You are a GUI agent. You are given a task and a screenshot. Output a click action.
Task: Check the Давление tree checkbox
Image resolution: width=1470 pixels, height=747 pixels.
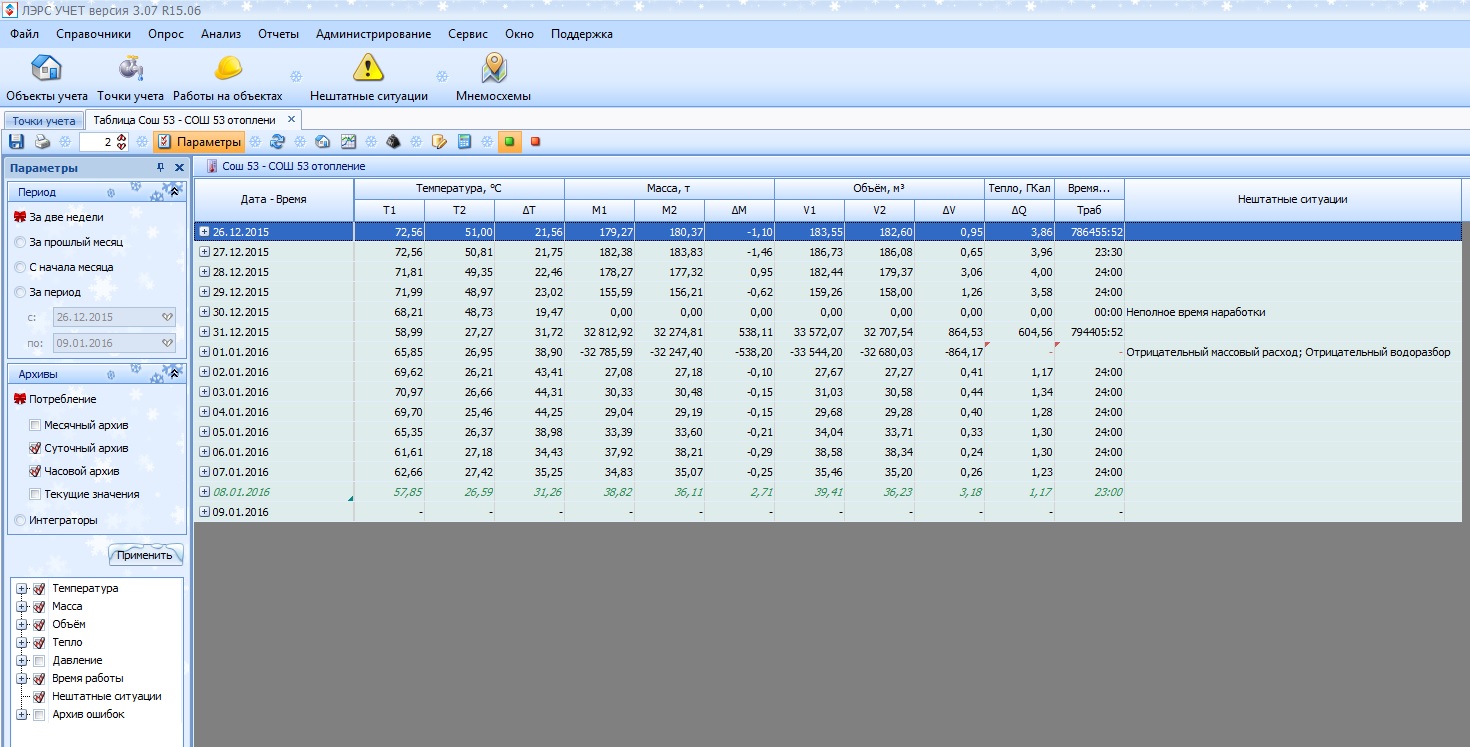[39, 661]
